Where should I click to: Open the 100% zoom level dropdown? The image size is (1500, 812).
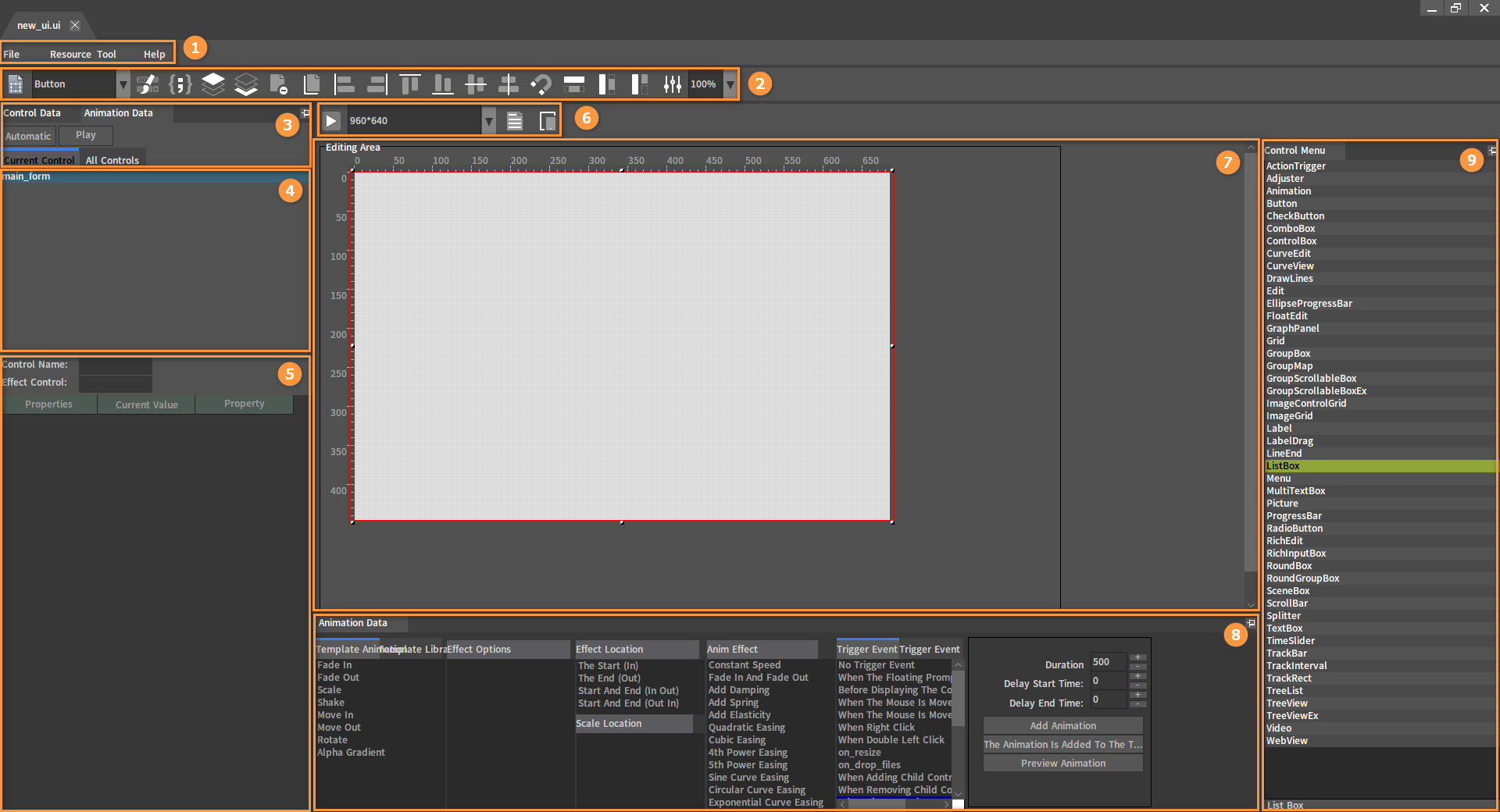click(x=730, y=84)
